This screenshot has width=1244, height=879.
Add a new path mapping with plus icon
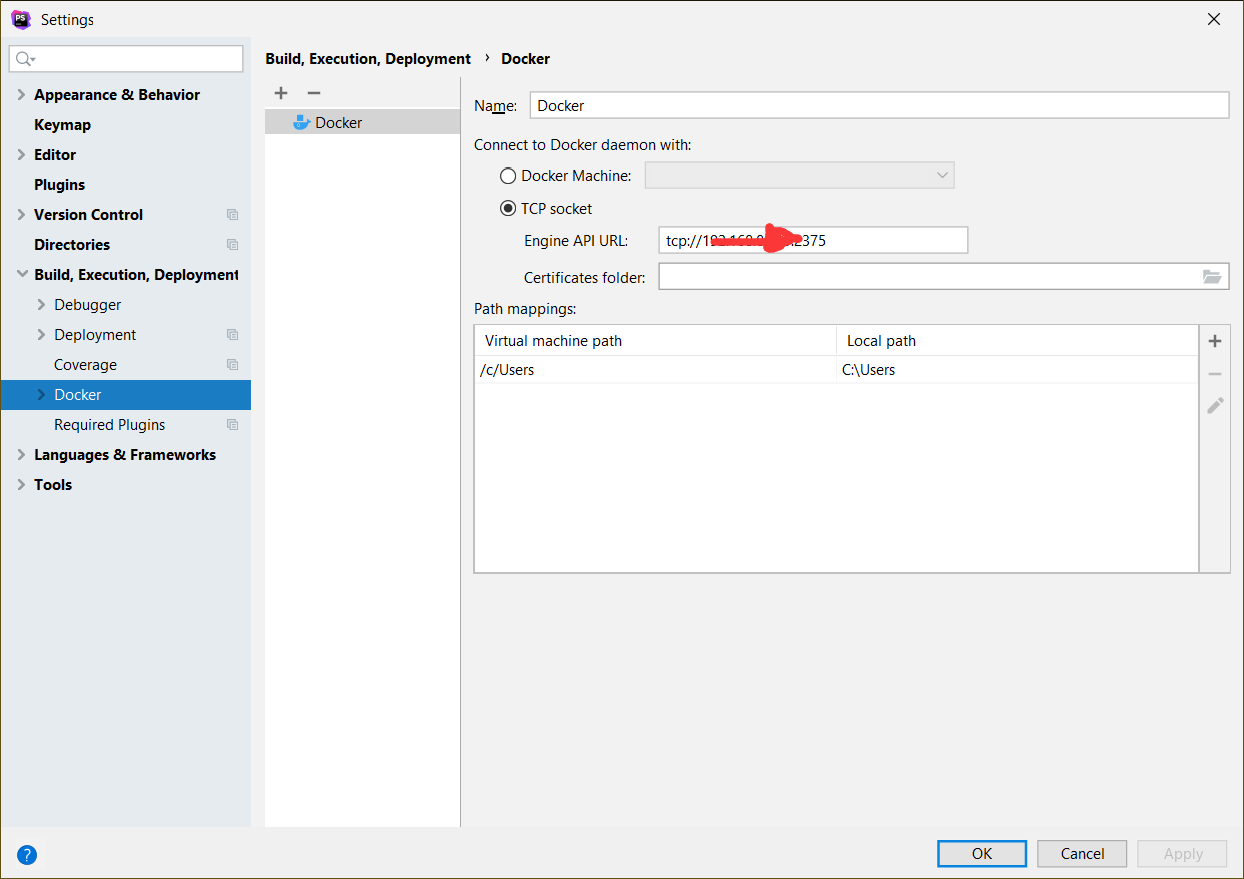(x=1215, y=341)
